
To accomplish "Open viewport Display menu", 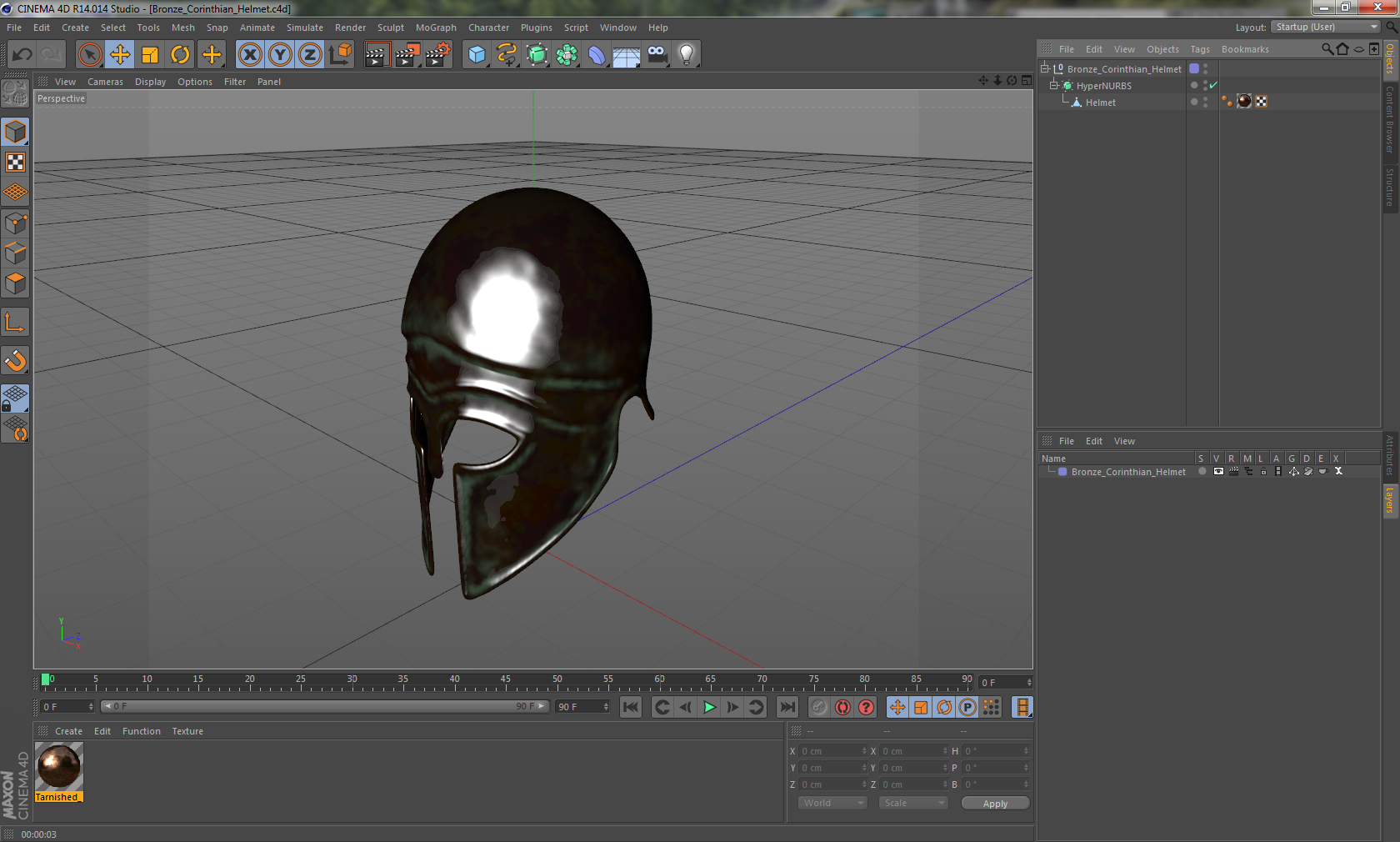I will click(x=150, y=82).
